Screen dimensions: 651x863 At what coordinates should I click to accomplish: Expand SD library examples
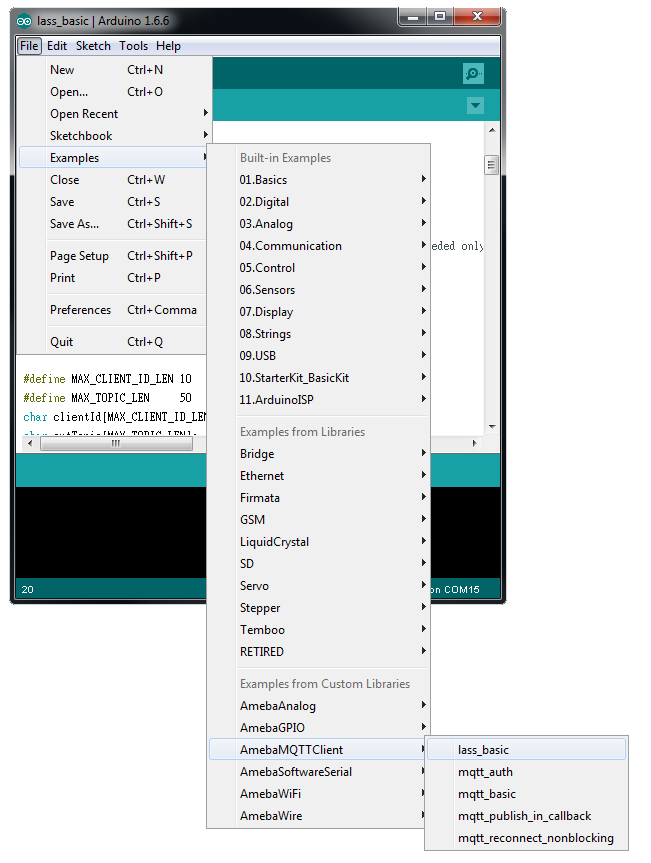[319, 564]
